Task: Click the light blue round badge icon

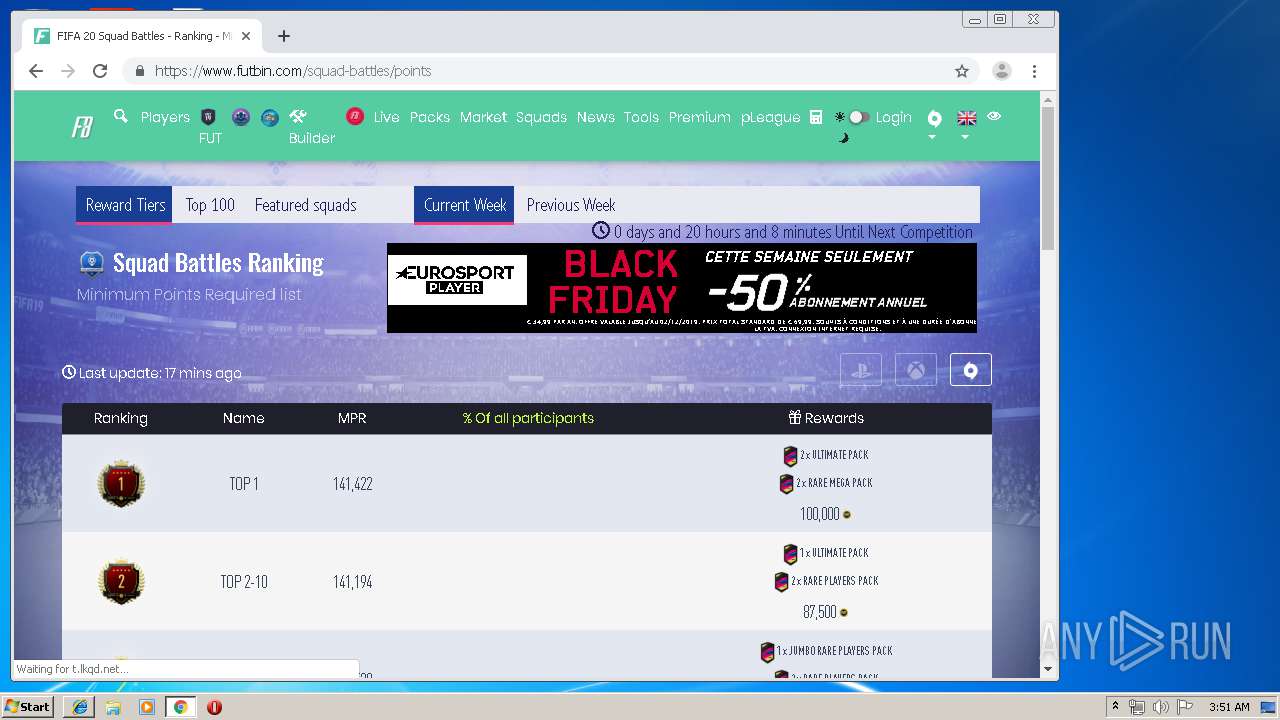Action: [270, 117]
